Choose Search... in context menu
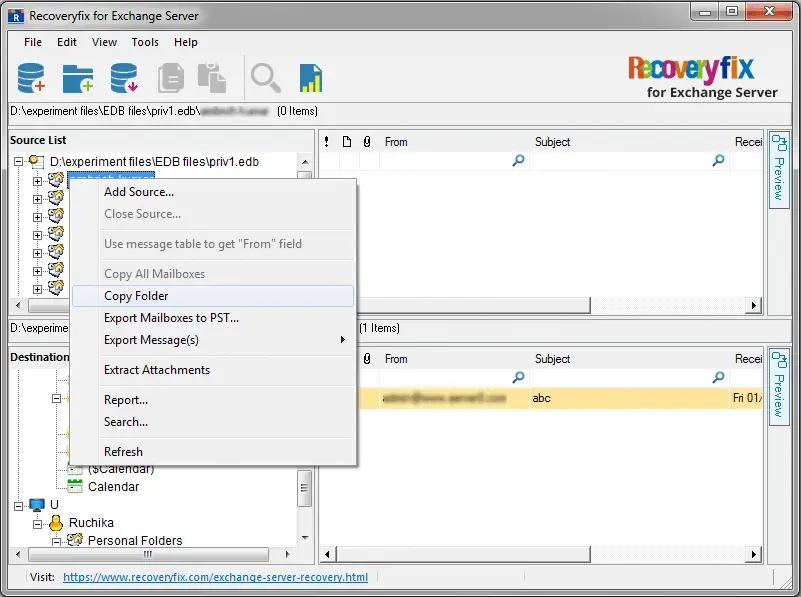 (213, 422)
